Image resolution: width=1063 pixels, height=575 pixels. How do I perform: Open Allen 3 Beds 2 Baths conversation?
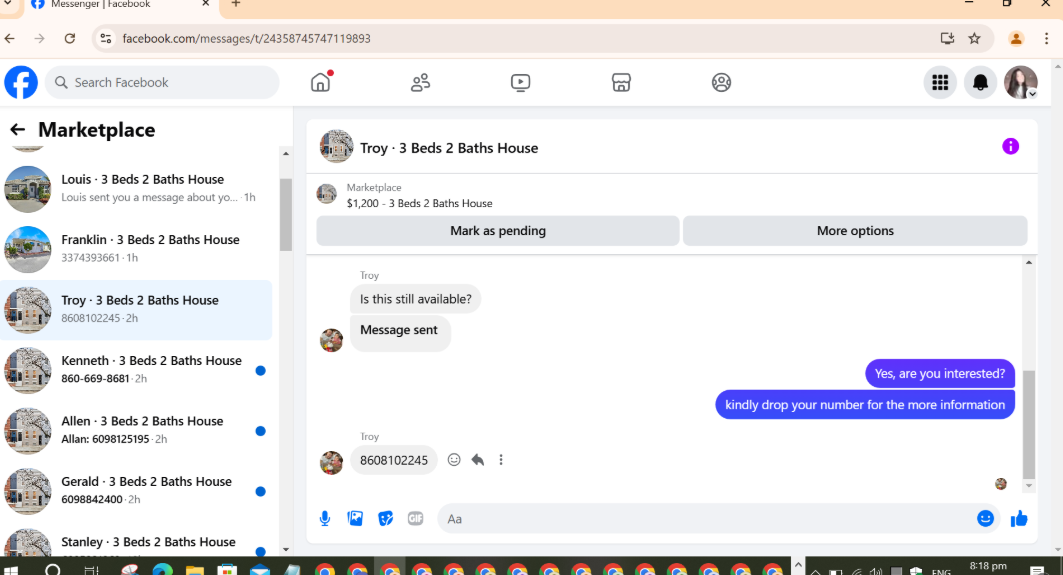(136, 430)
